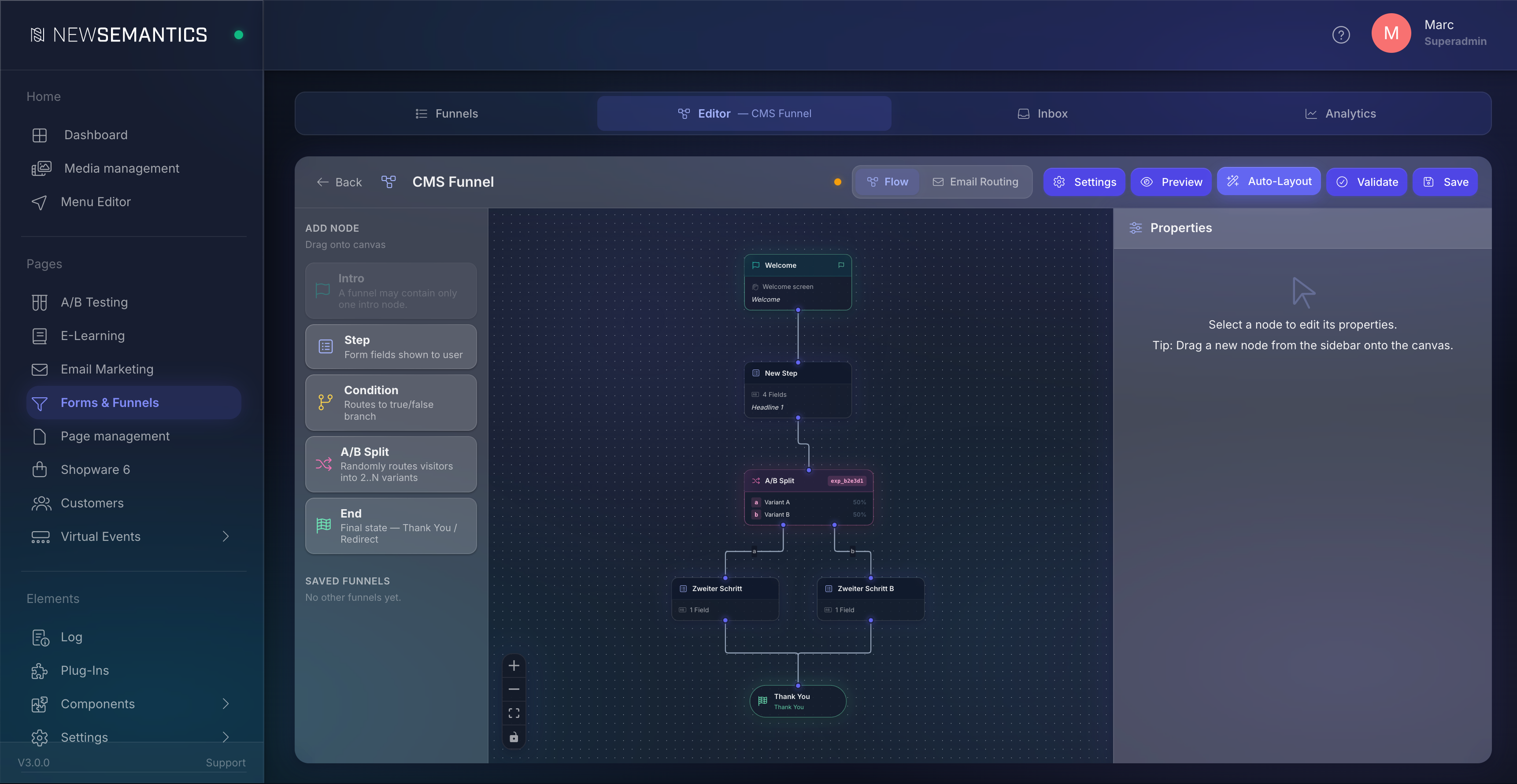Click the NEWSEMANTICS logo

[x=119, y=35]
